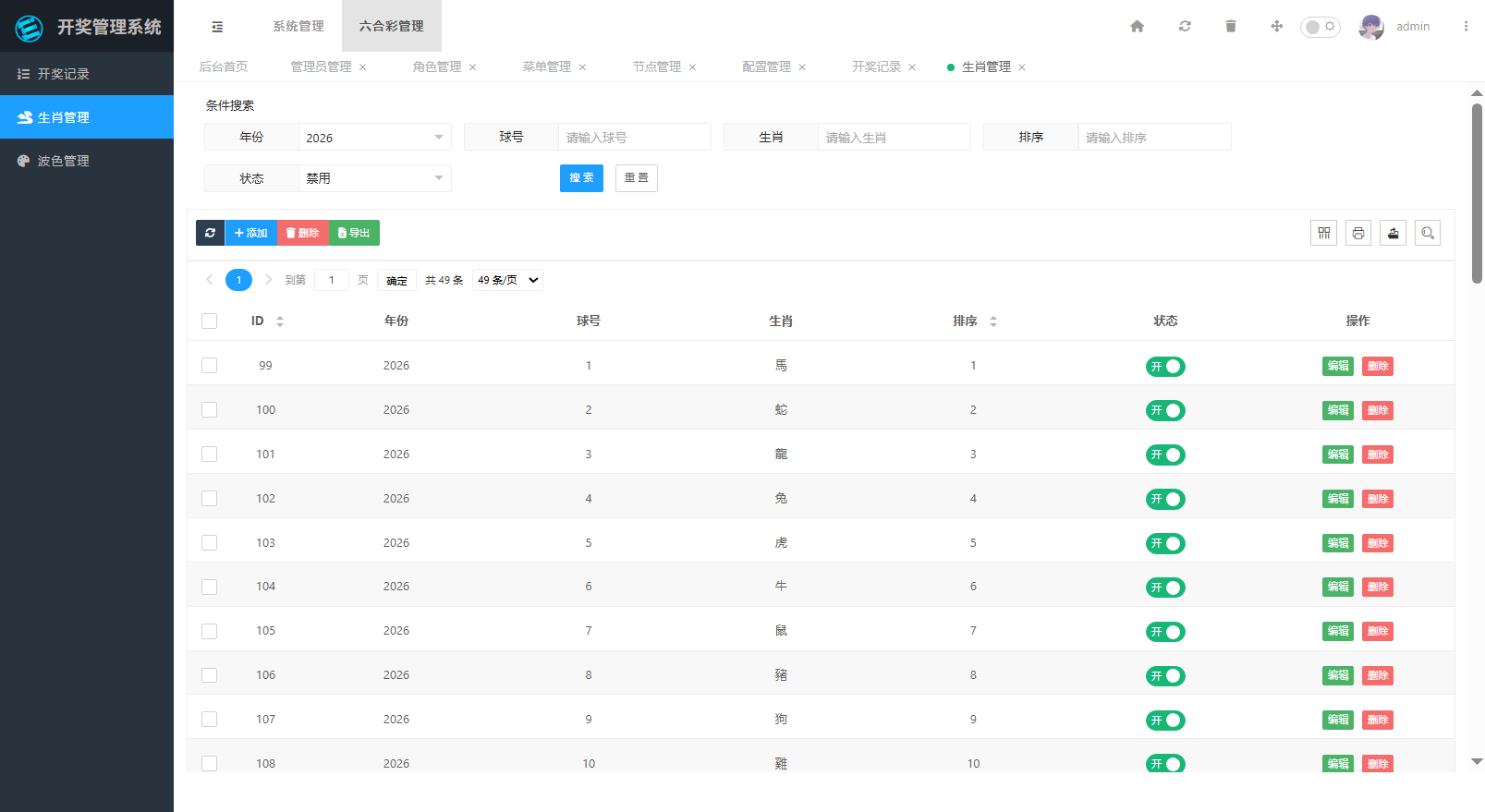
Task: Close the 菜单管理 tab
Action: coord(582,67)
